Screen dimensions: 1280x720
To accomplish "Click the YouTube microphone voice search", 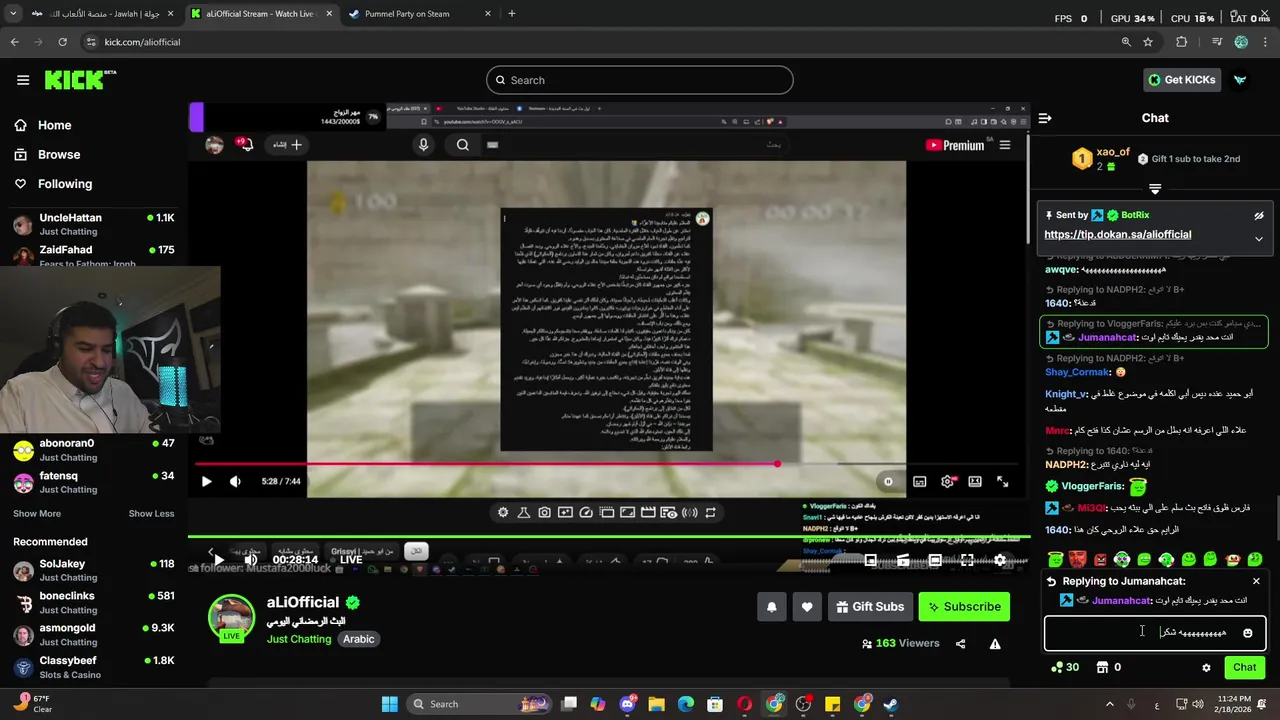I will click(424, 145).
